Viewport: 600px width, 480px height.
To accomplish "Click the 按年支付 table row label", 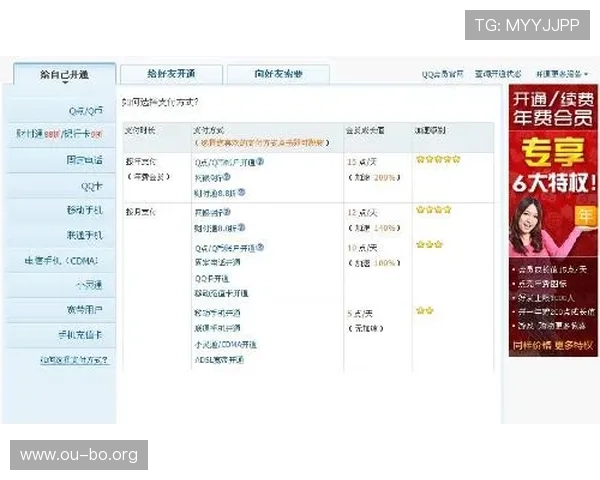I will pos(141,162).
